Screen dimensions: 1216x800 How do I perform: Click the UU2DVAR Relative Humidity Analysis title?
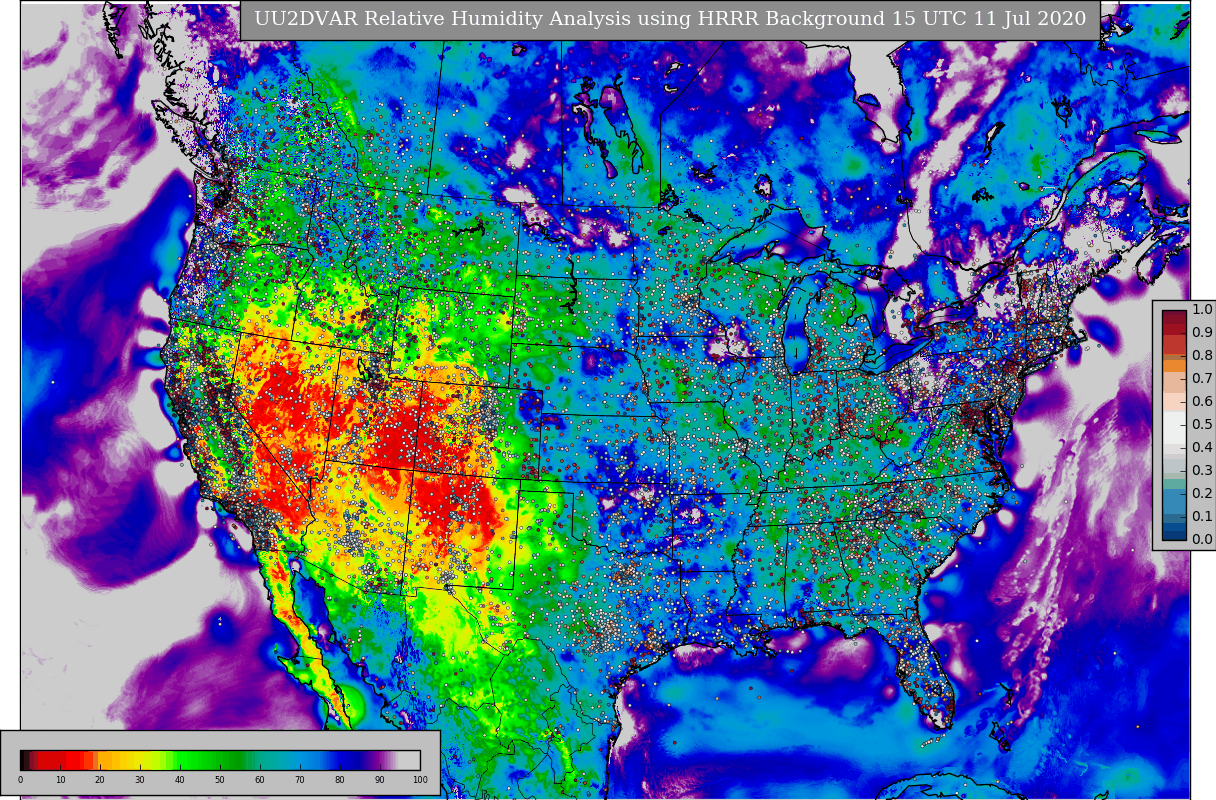click(x=670, y=19)
